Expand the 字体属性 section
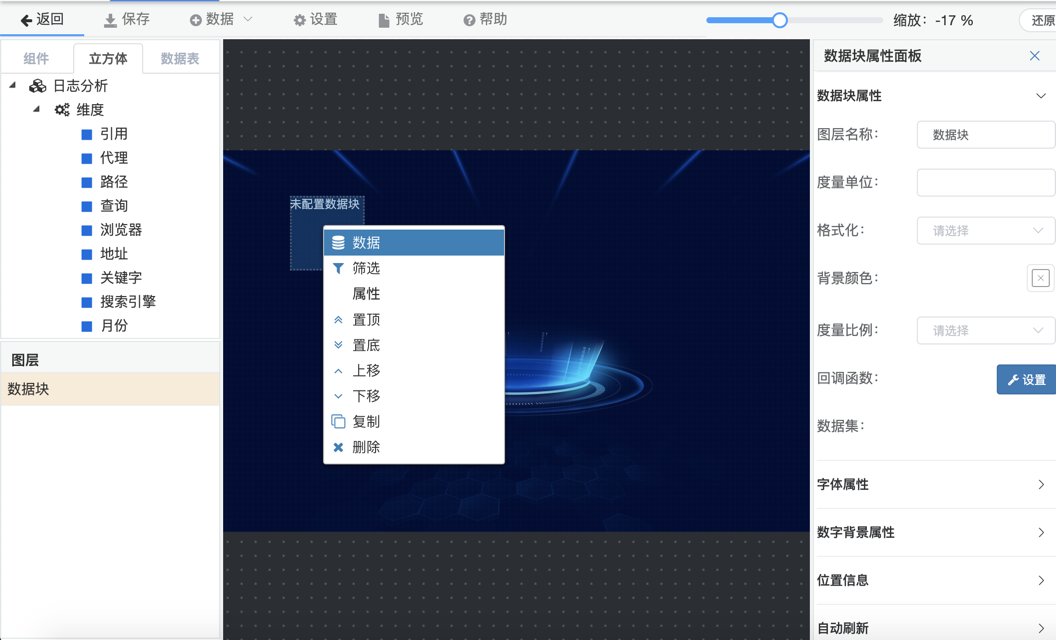Screen dimensions: 1056x640 tap(932, 485)
